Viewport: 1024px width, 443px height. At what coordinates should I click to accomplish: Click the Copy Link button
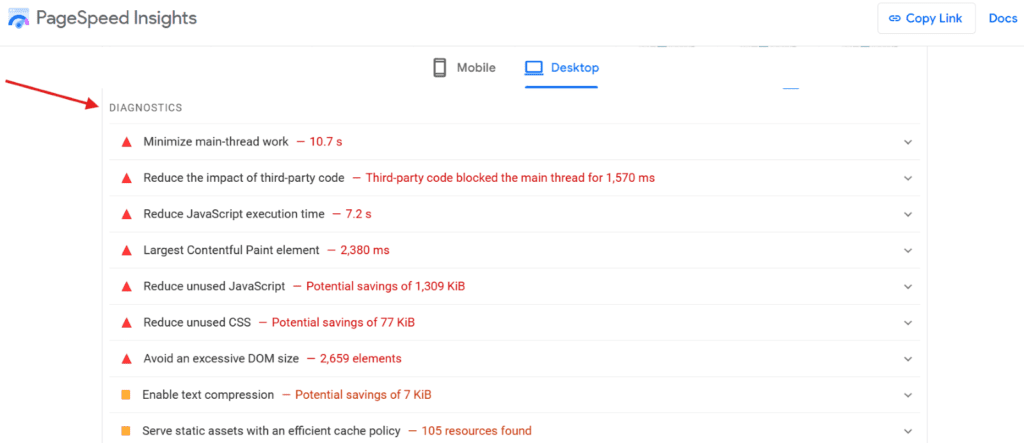[x=925, y=18]
